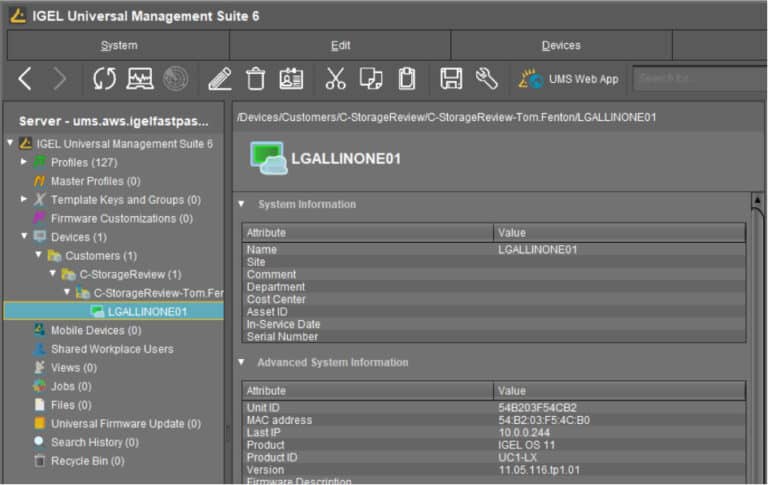This screenshot has width=768, height=485.
Task: Expand the Profiles (127) node
Action: [24, 162]
